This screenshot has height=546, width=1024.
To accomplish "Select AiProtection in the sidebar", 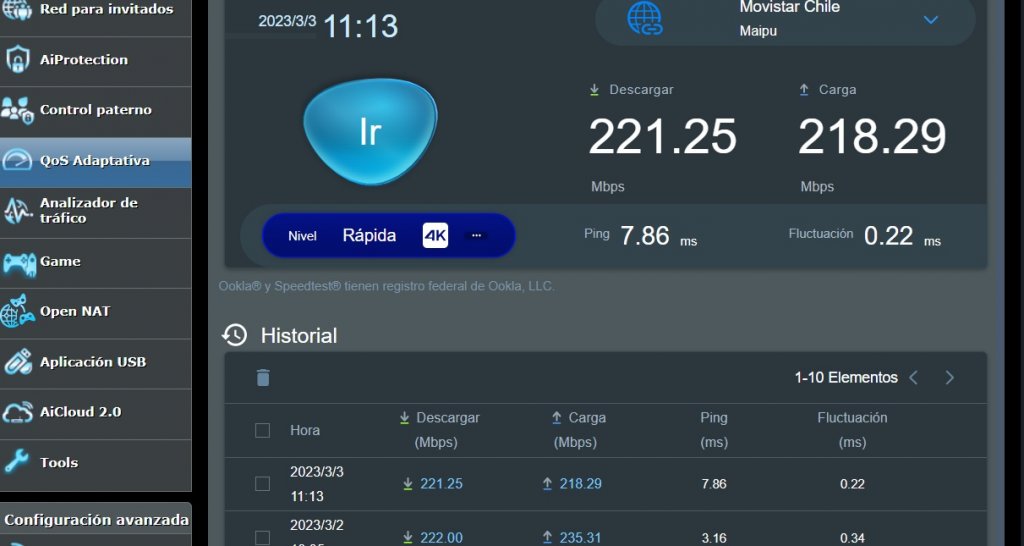I will point(95,60).
